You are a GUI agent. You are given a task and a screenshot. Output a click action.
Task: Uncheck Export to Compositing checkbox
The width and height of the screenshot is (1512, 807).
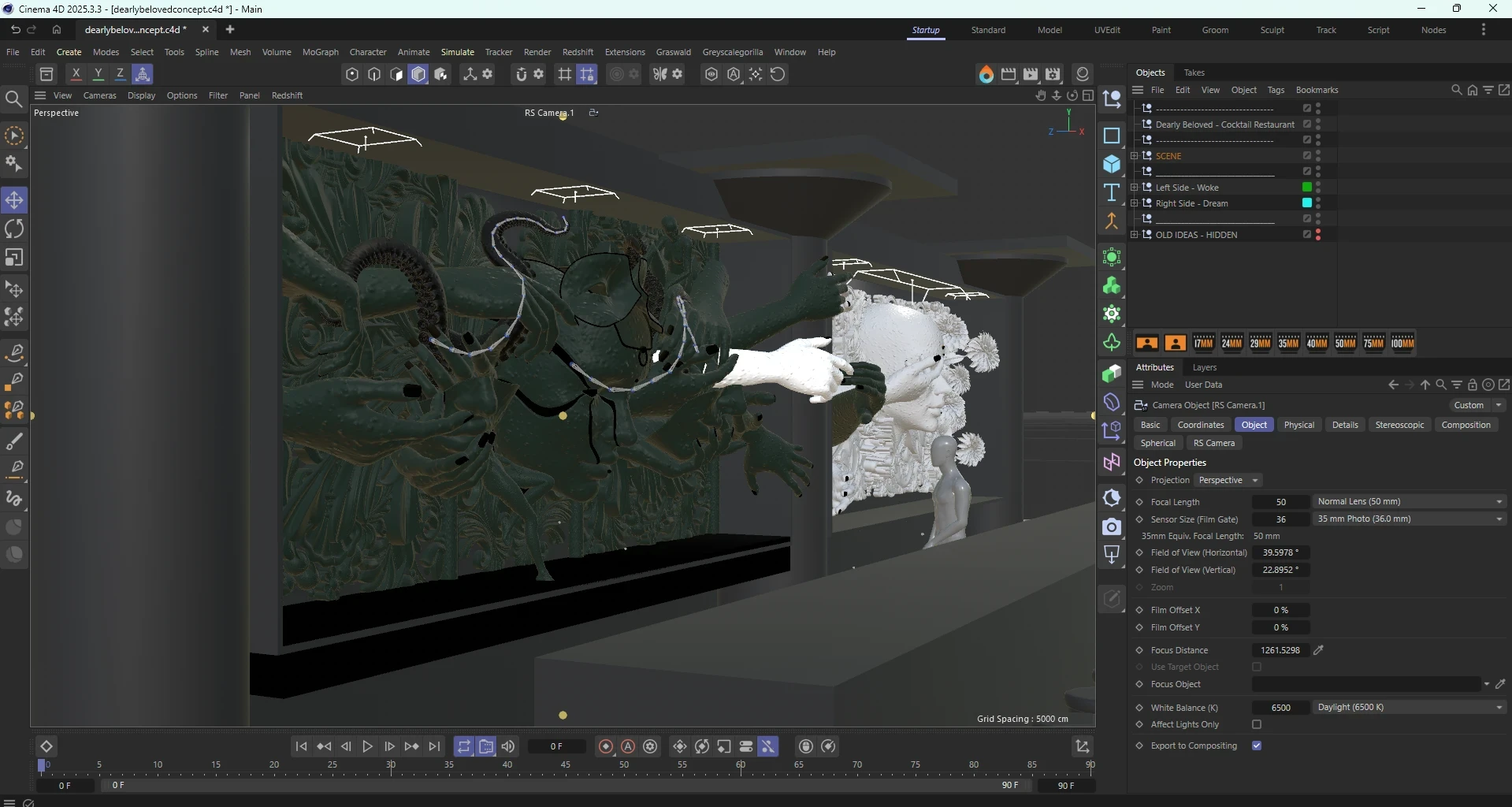1257,746
